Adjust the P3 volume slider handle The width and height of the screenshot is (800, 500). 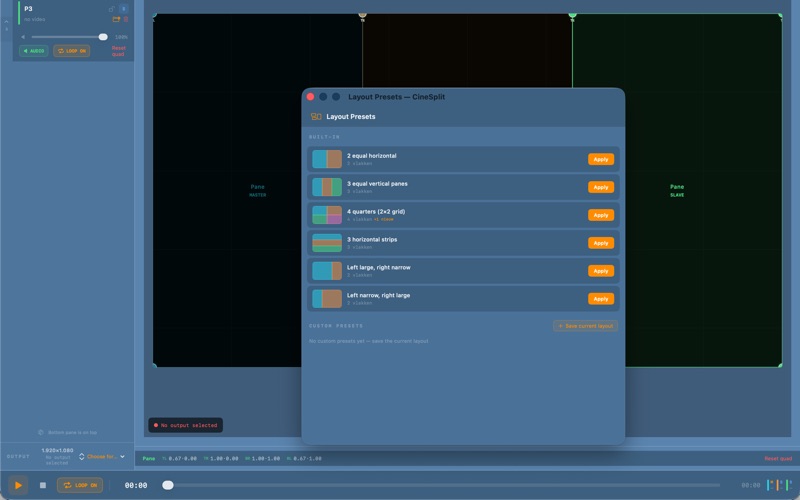103,37
